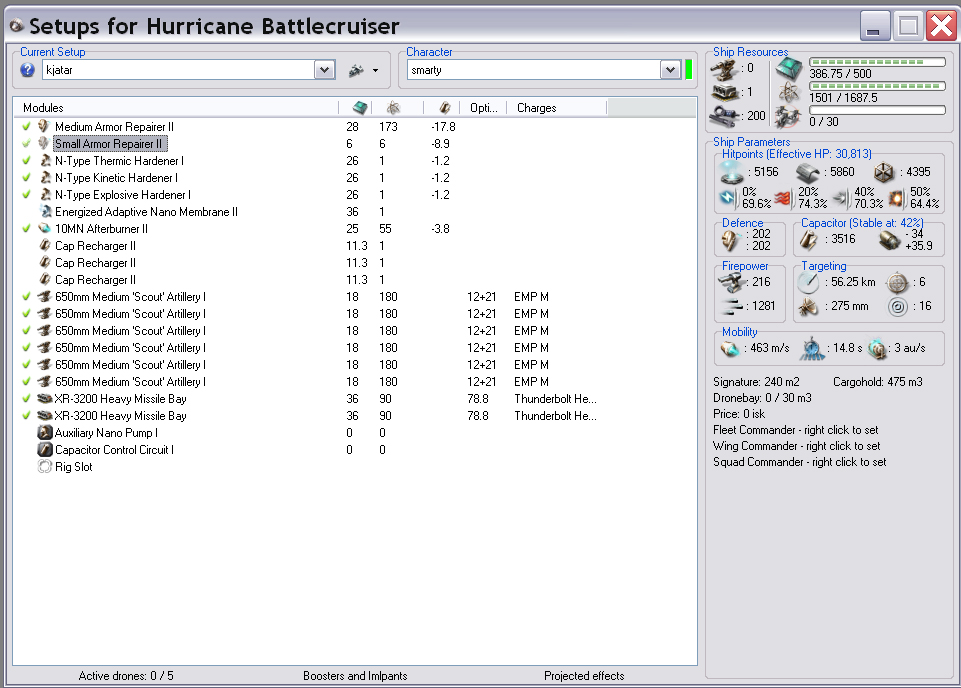This screenshot has width=961, height=688.
Task: Open the Projected effects tab
Action: tap(584, 676)
